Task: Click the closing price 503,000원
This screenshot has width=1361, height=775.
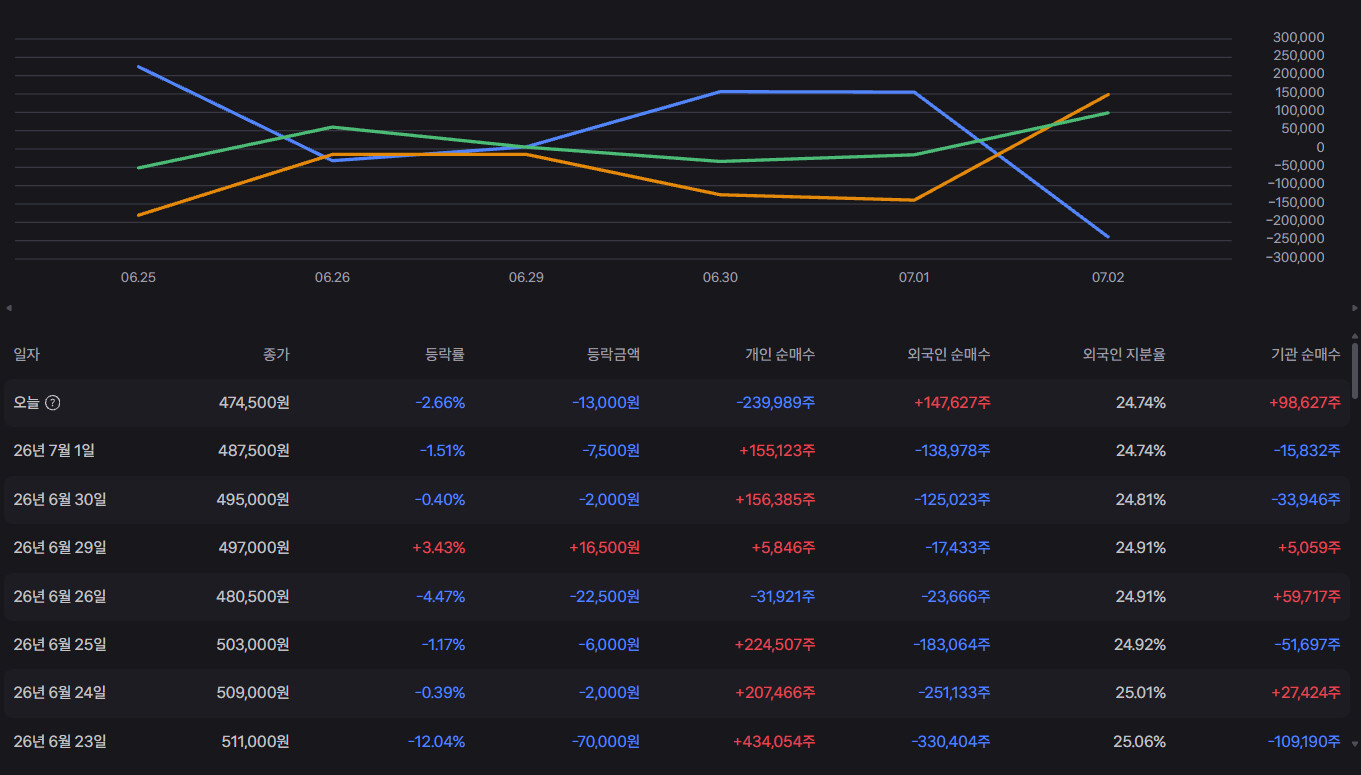Action: [x=253, y=645]
